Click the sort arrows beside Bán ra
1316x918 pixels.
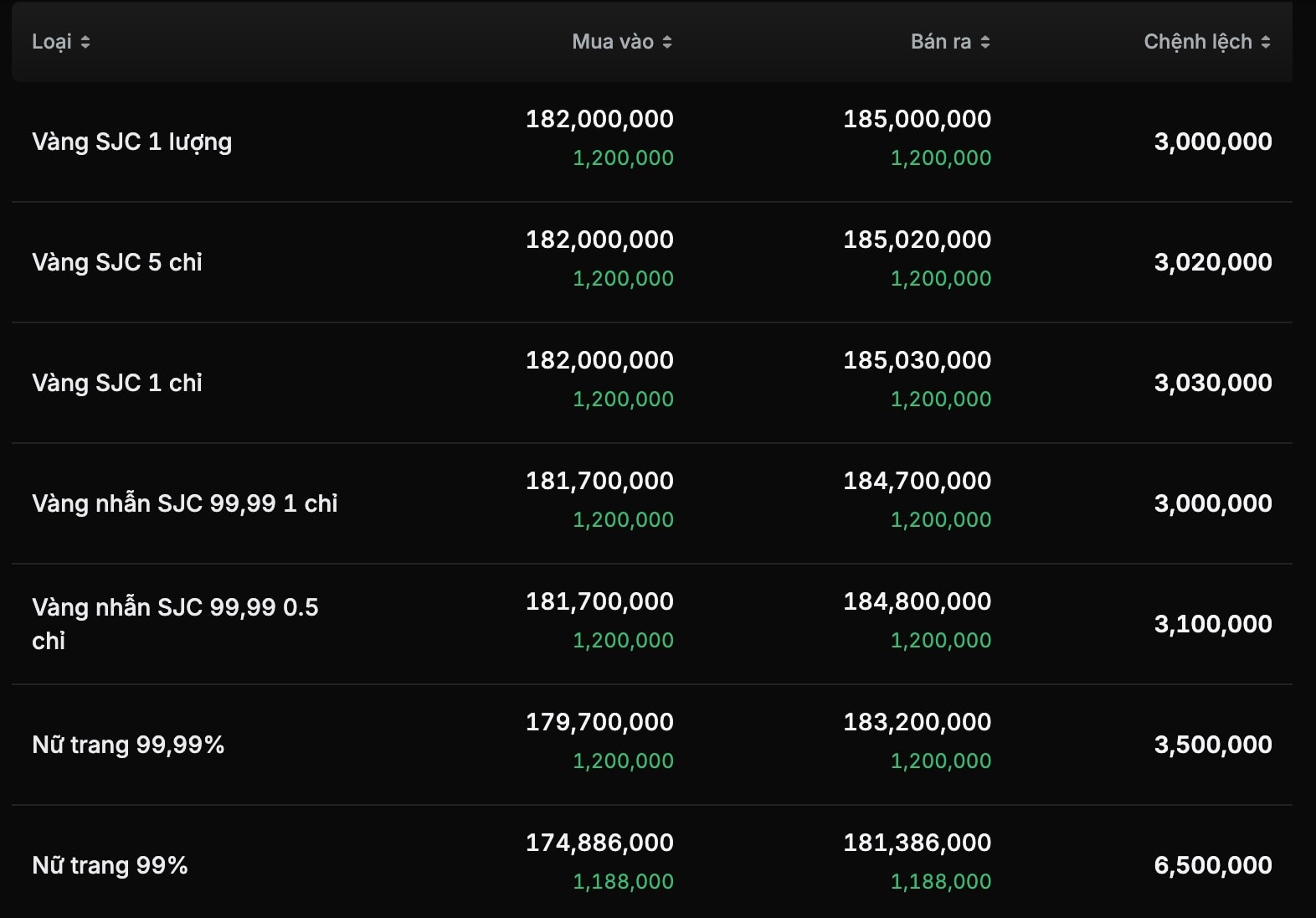pos(985,42)
